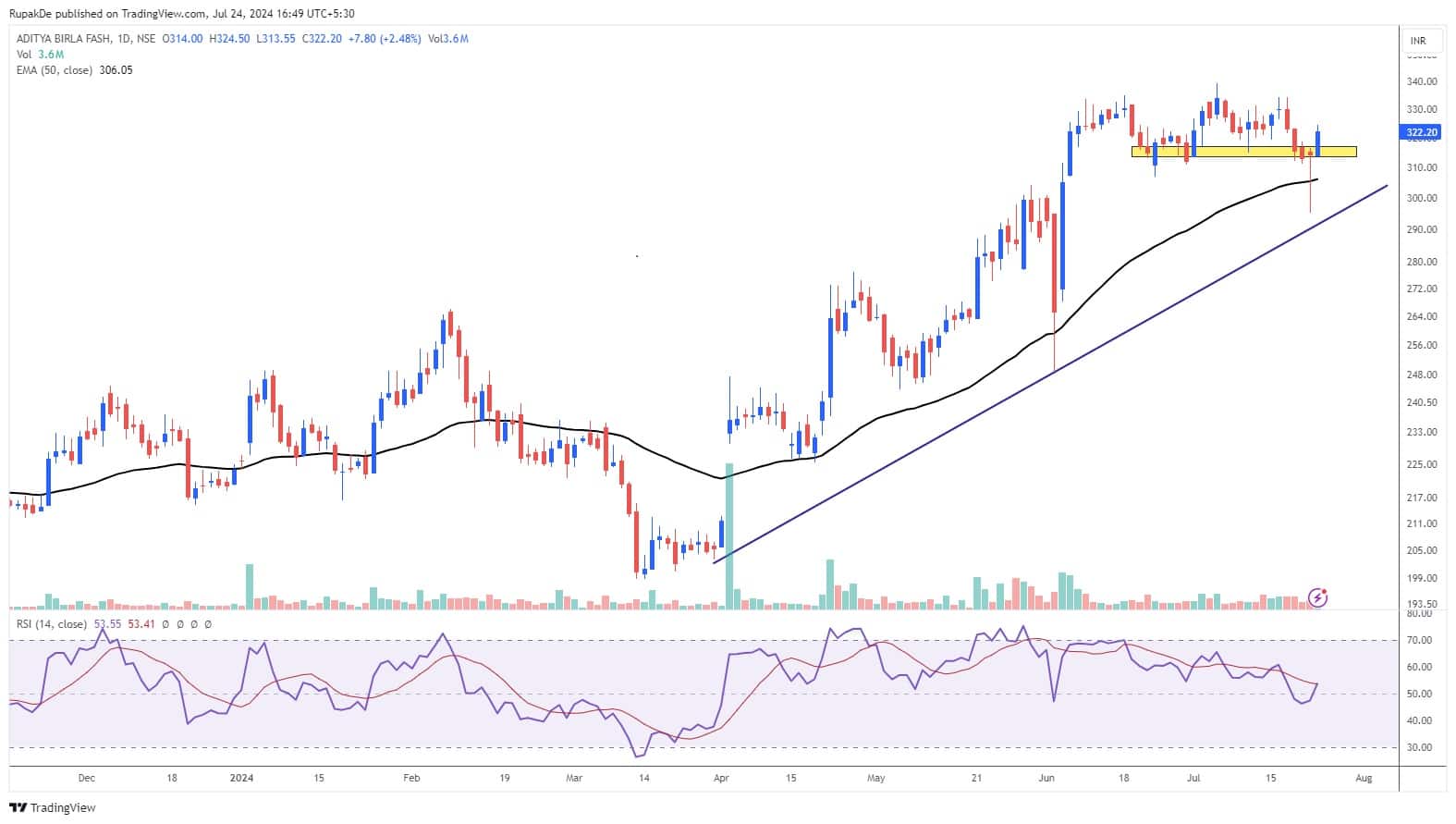Screen dimensions: 1456x824
Task: Click the 225.00 price axis label
Action: [x=1422, y=464]
